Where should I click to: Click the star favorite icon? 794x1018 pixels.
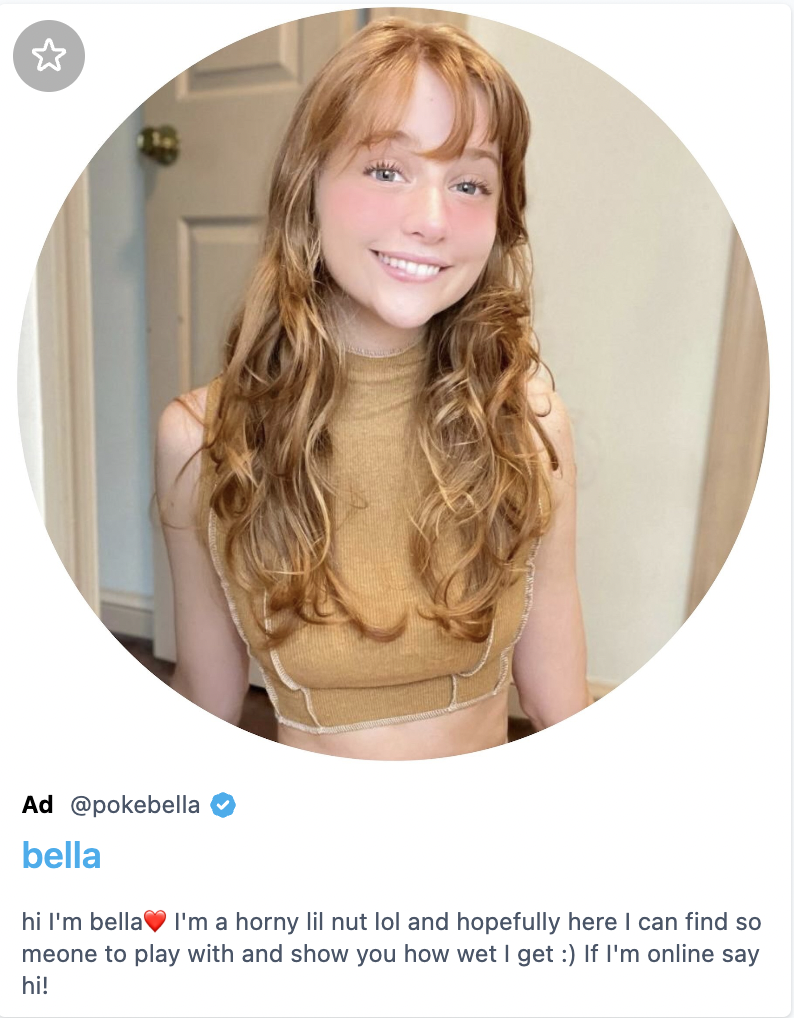[x=49, y=56]
